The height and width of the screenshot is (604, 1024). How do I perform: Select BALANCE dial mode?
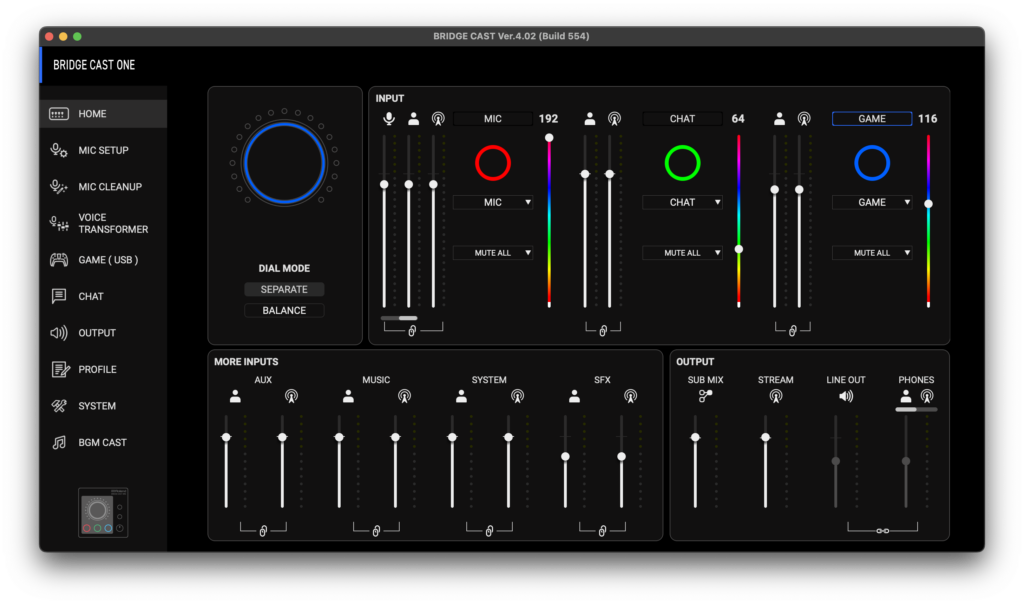point(284,310)
